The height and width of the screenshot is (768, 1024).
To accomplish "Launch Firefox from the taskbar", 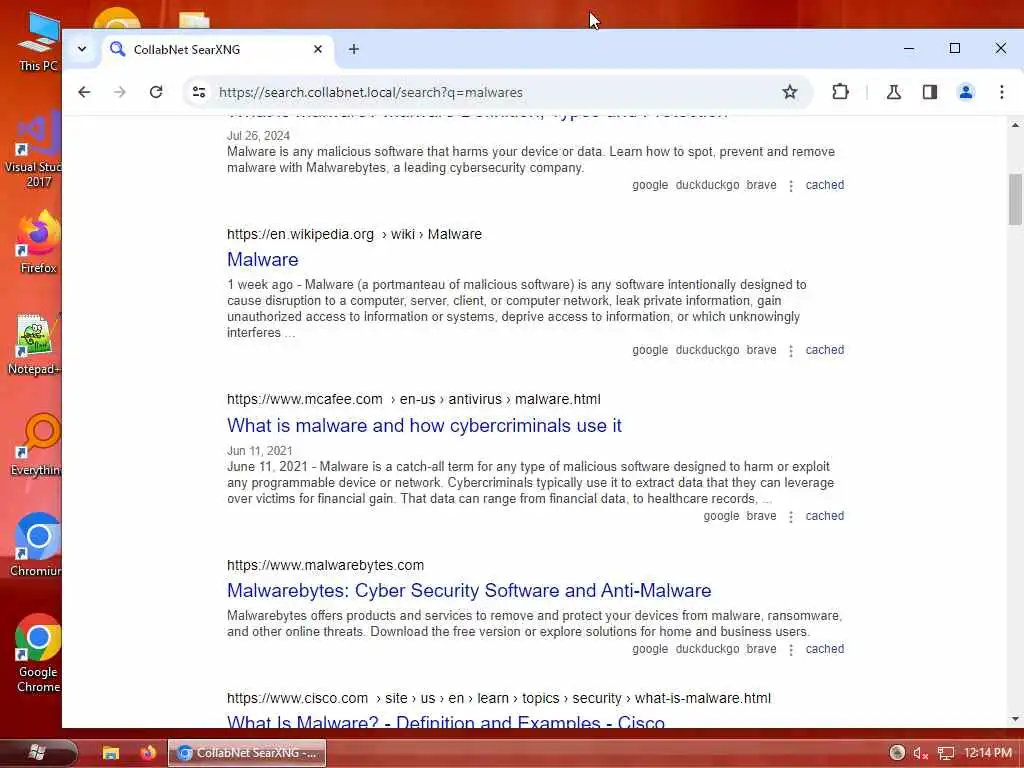I will click(x=148, y=753).
